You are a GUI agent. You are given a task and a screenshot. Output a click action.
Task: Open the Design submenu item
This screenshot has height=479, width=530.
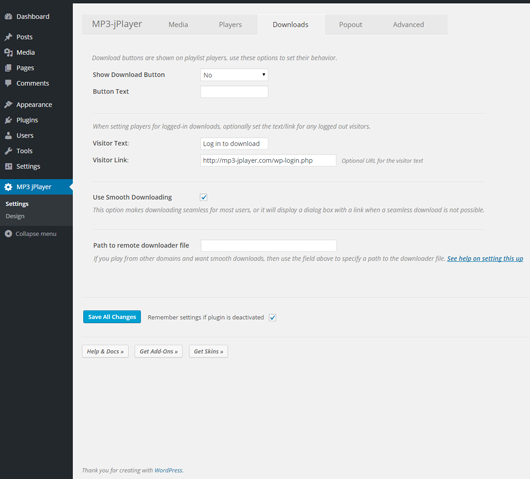(x=15, y=216)
